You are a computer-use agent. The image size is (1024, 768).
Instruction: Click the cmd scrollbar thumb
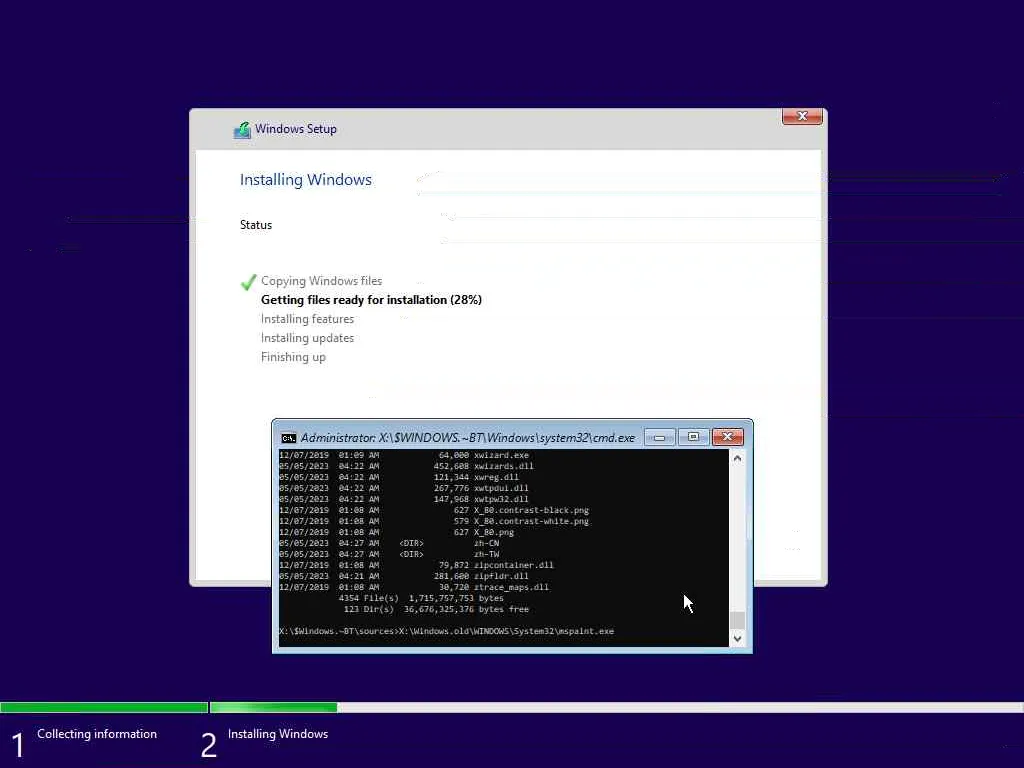click(x=737, y=620)
